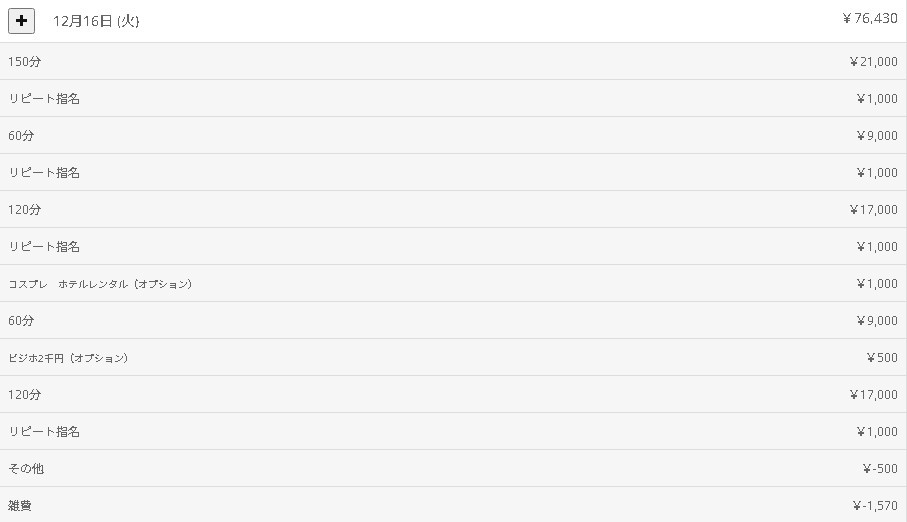
Task: Click the ¥21,000 amount
Action: point(873,62)
